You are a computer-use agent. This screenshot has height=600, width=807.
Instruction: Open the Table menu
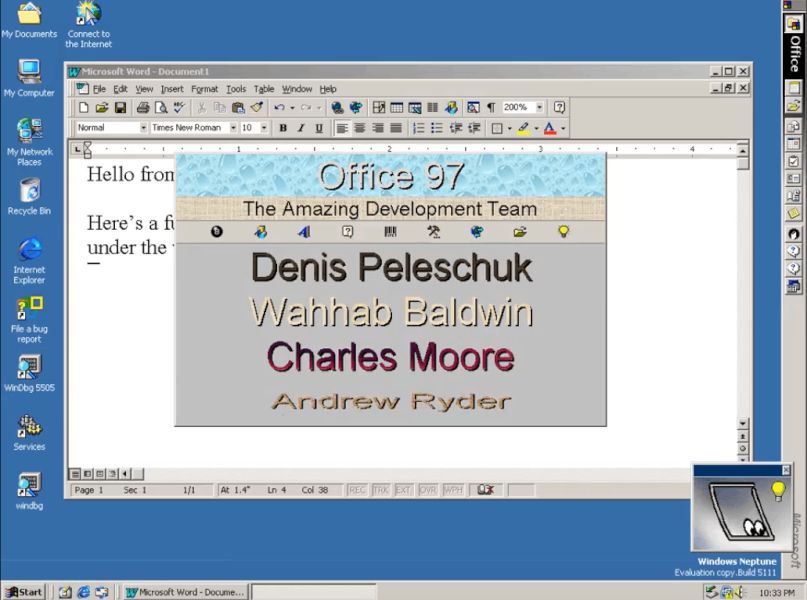click(264, 89)
